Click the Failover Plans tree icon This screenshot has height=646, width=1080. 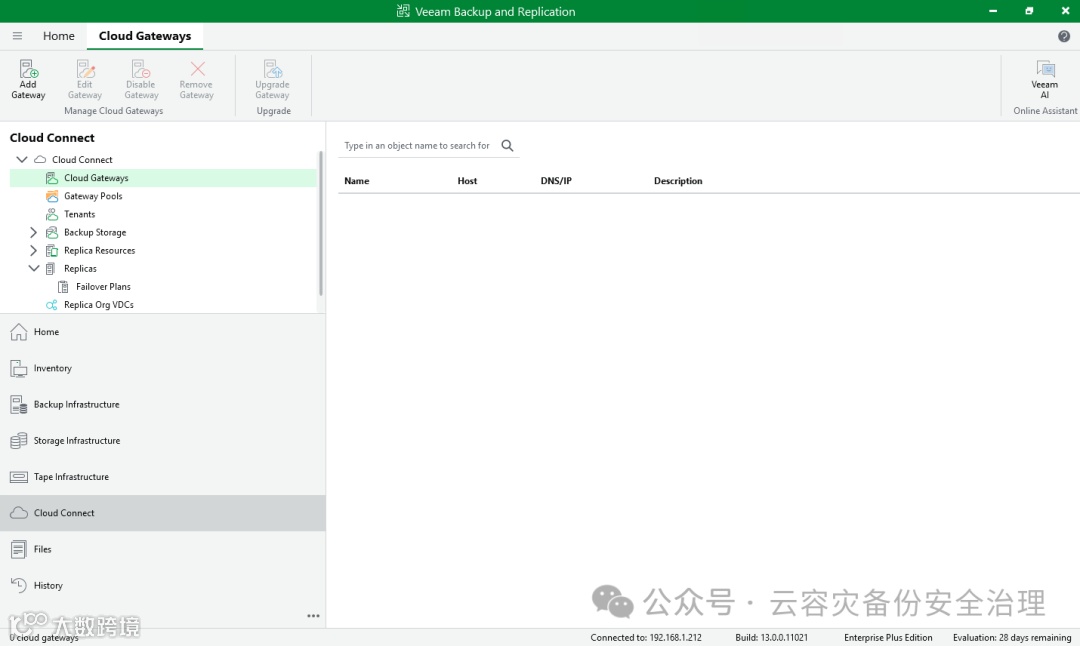coord(63,286)
